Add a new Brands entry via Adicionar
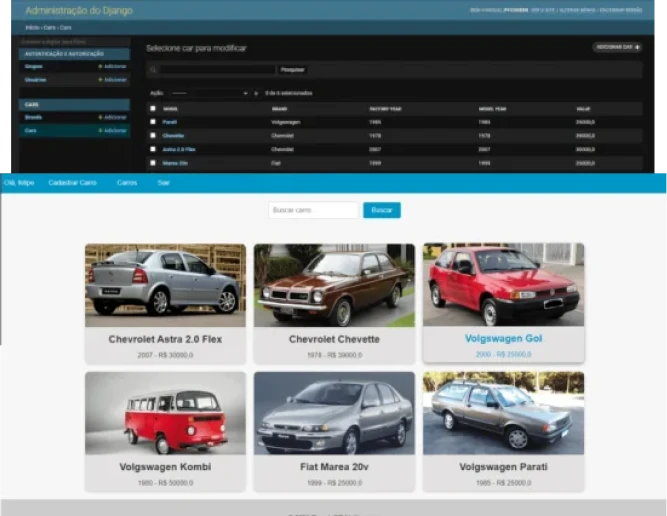 (x=112, y=117)
